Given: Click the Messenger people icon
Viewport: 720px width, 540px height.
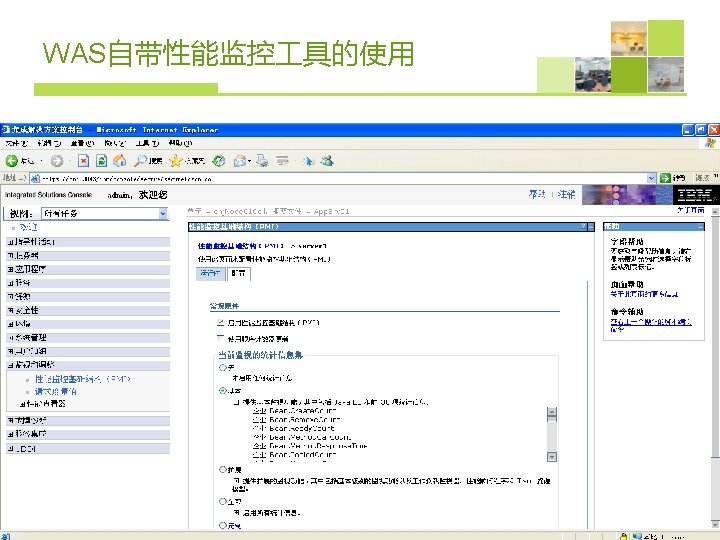Looking at the screenshot, I should [327, 161].
